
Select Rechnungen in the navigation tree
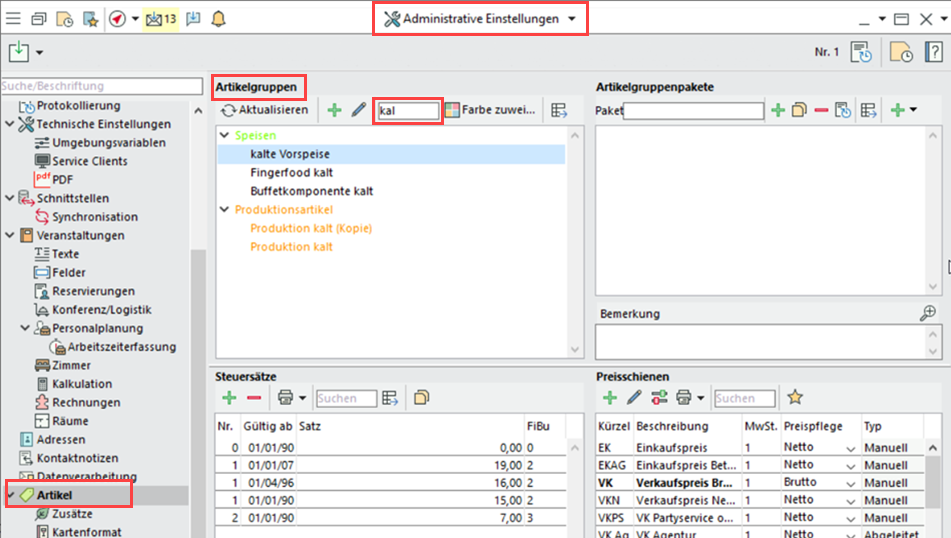coord(86,402)
